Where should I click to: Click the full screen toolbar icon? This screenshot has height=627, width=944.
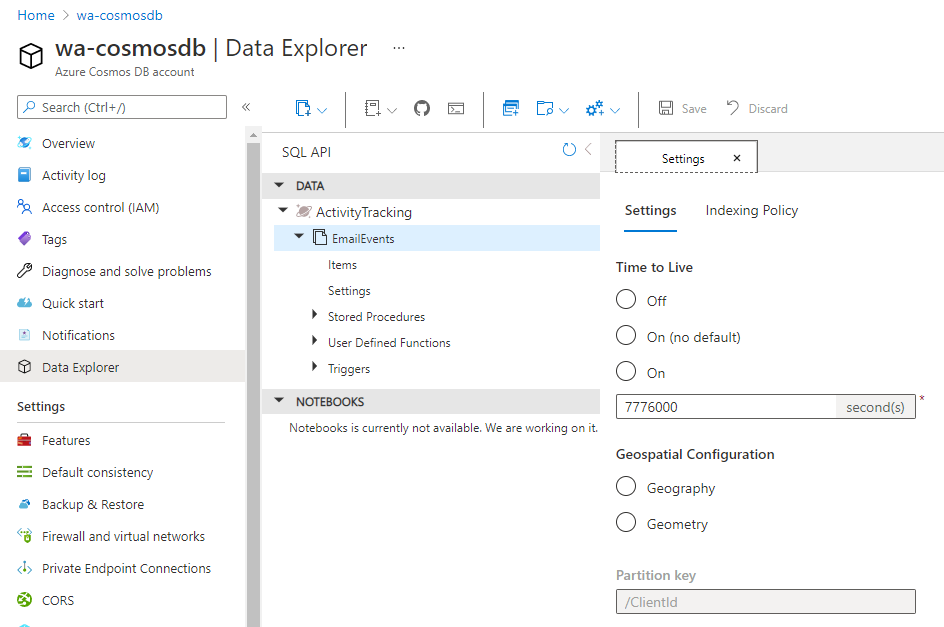point(510,108)
